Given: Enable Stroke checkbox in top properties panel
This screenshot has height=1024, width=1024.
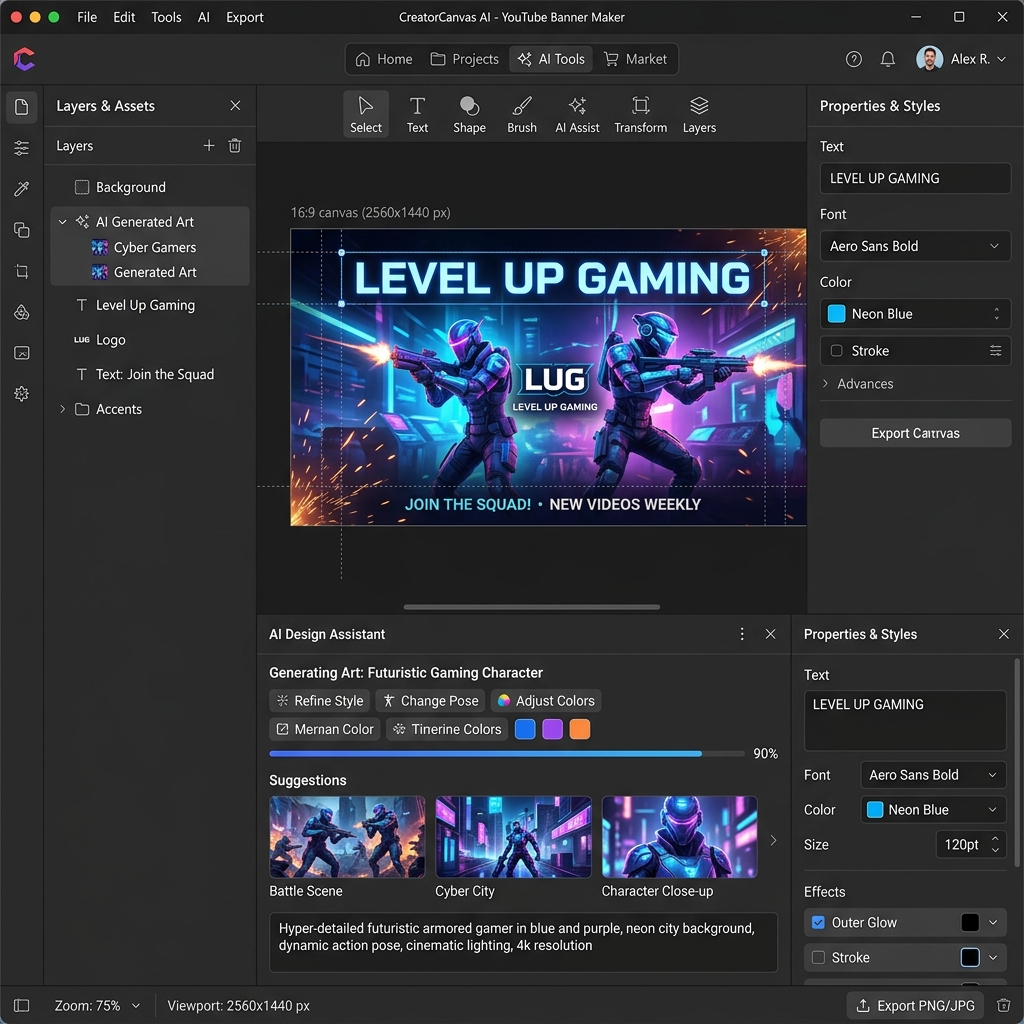Looking at the screenshot, I should click(x=836, y=351).
